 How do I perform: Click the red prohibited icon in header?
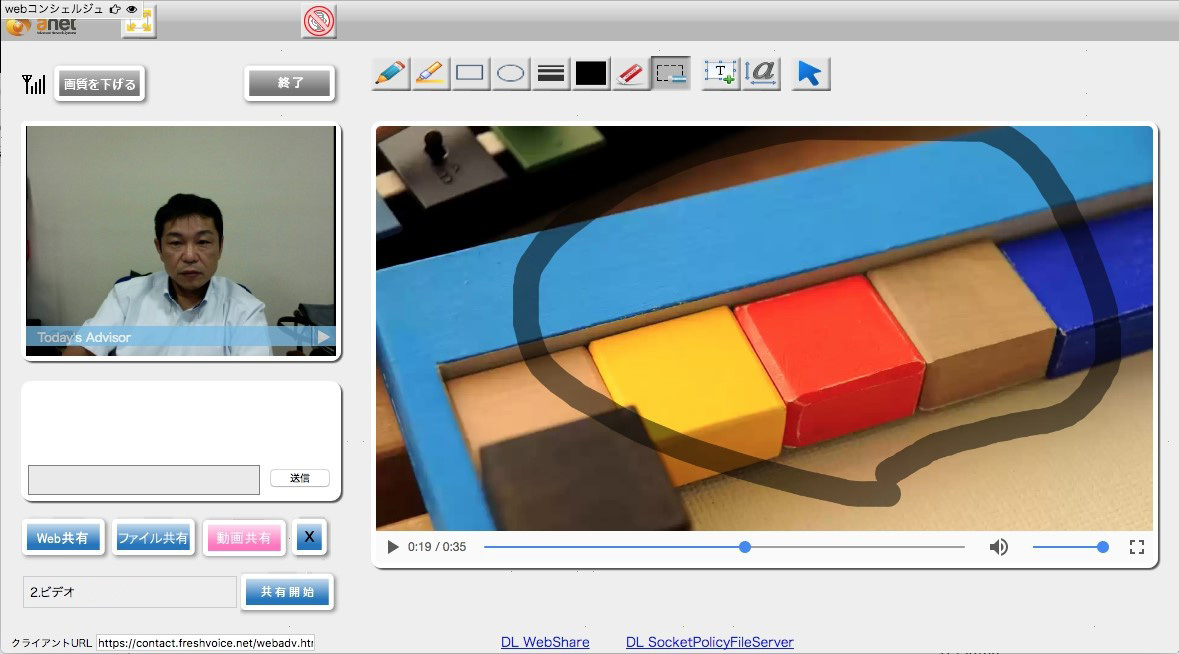(x=319, y=20)
